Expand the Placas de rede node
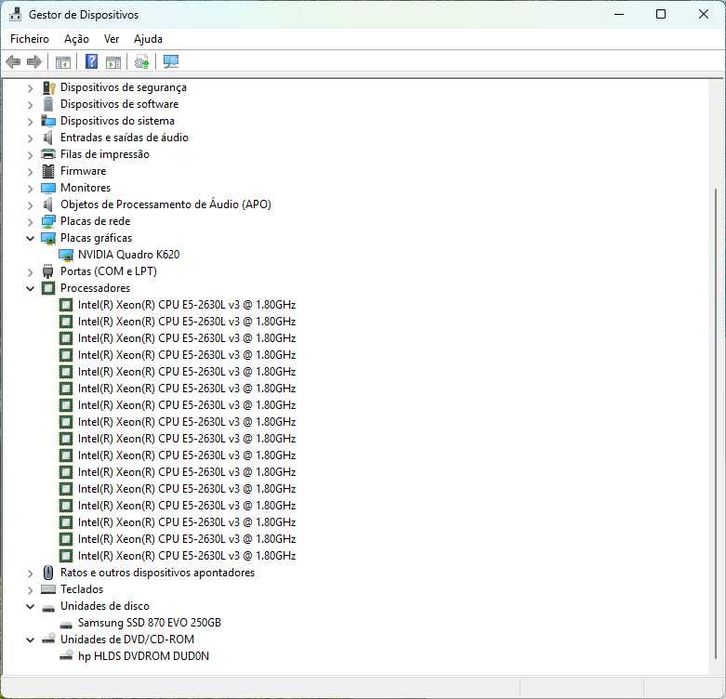Screen dimensions: 726x699 click(x=30, y=222)
